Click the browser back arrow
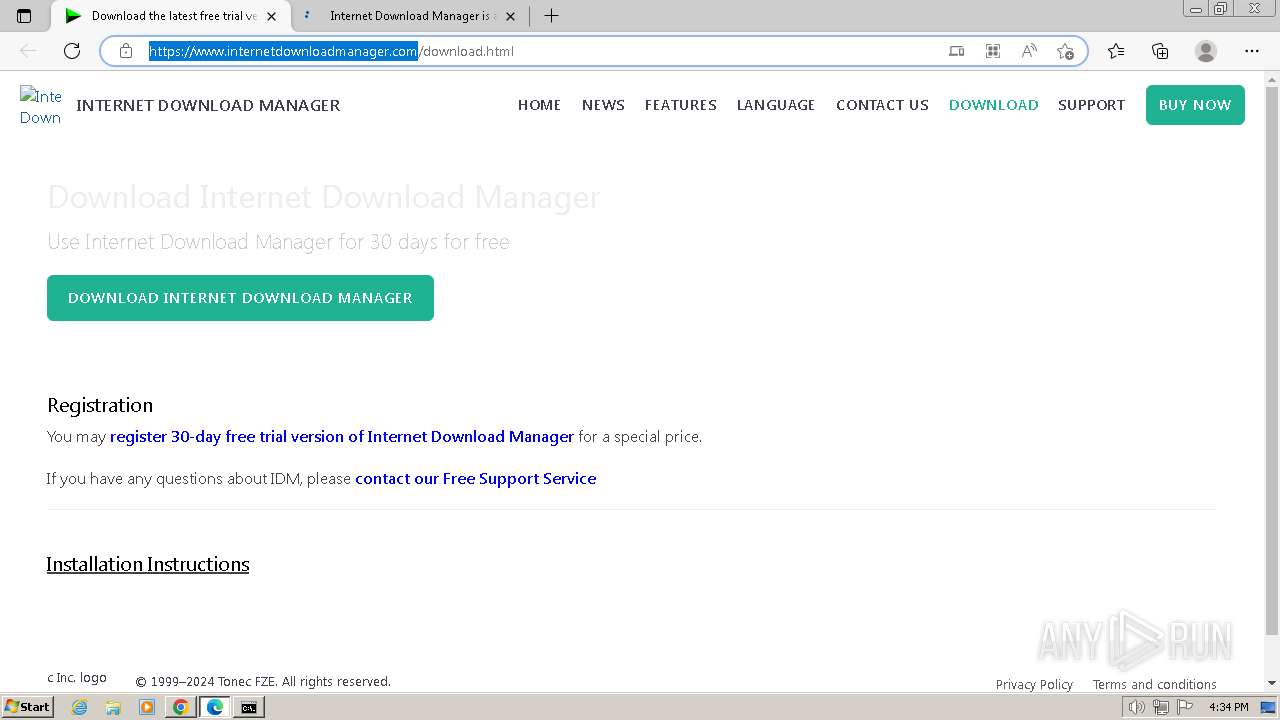Image resolution: width=1280 pixels, height=720 pixels. click(x=28, y=51)
